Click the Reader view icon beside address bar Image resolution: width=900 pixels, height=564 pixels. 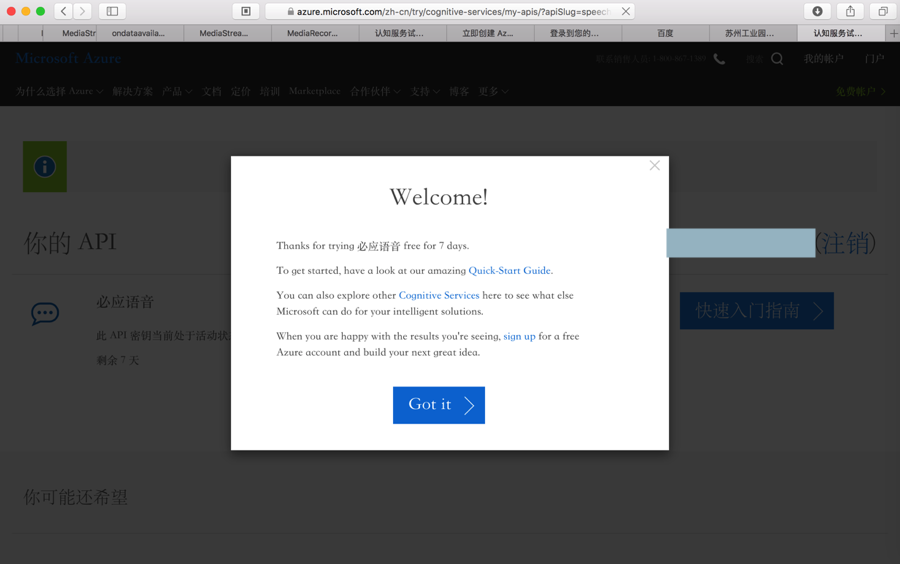246,11
